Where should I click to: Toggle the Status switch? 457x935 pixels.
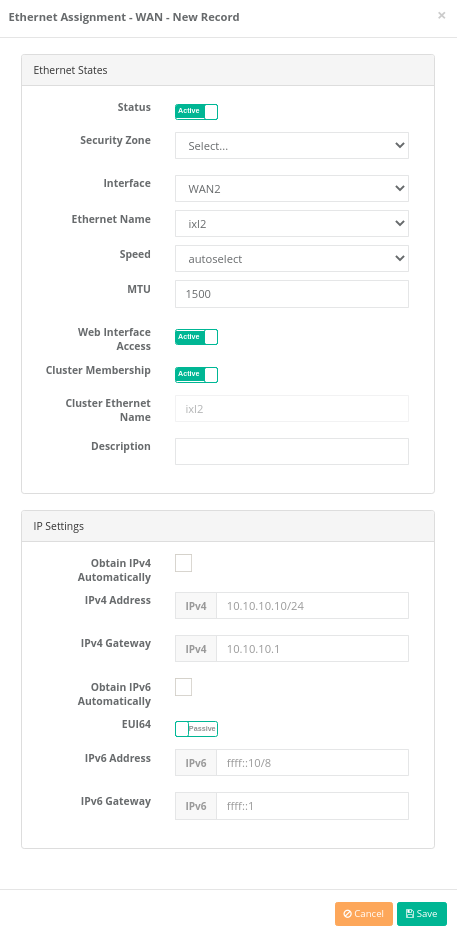click(x=196, y=112)
